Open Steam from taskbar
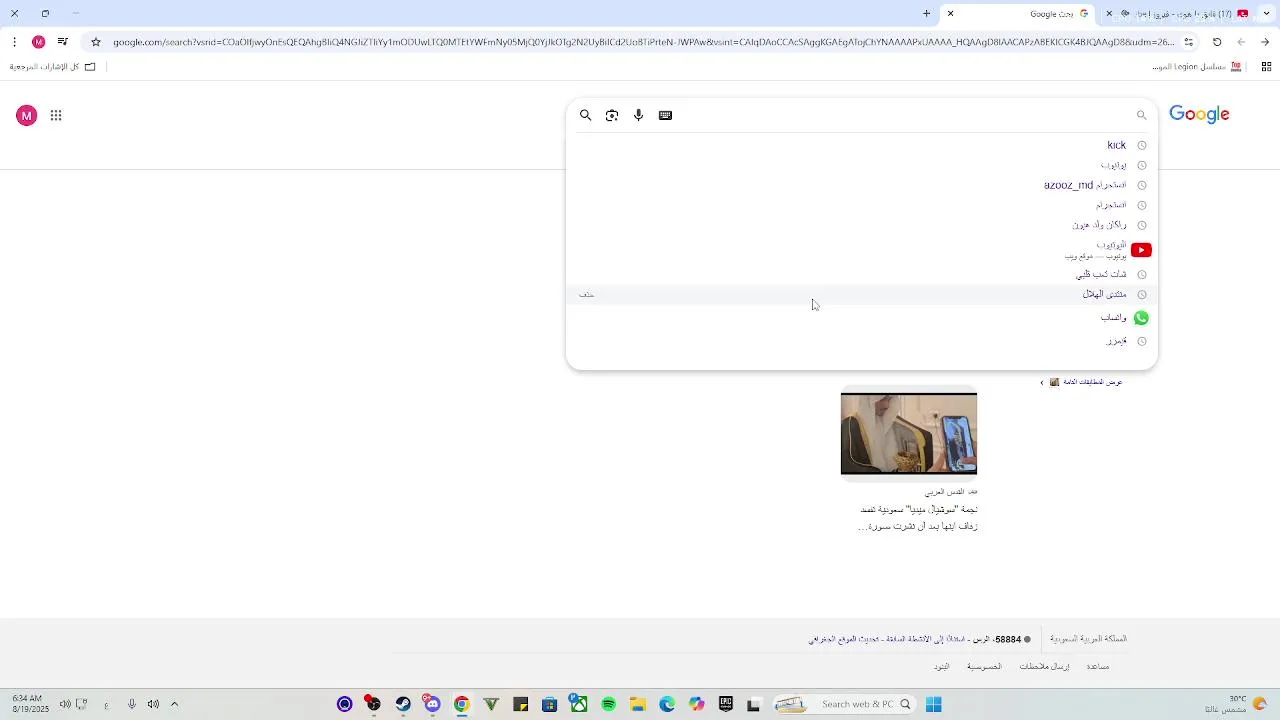The image size is (1280, 720). (403, 704)
